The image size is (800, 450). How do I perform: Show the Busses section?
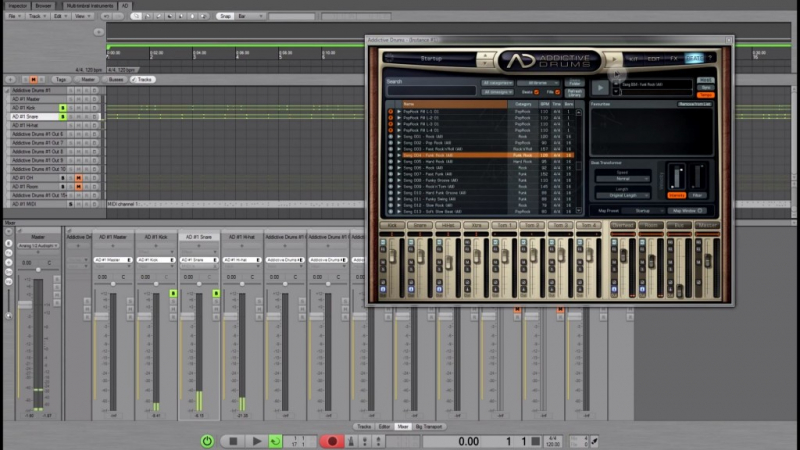pyautogui.click(x=116, y=80)
